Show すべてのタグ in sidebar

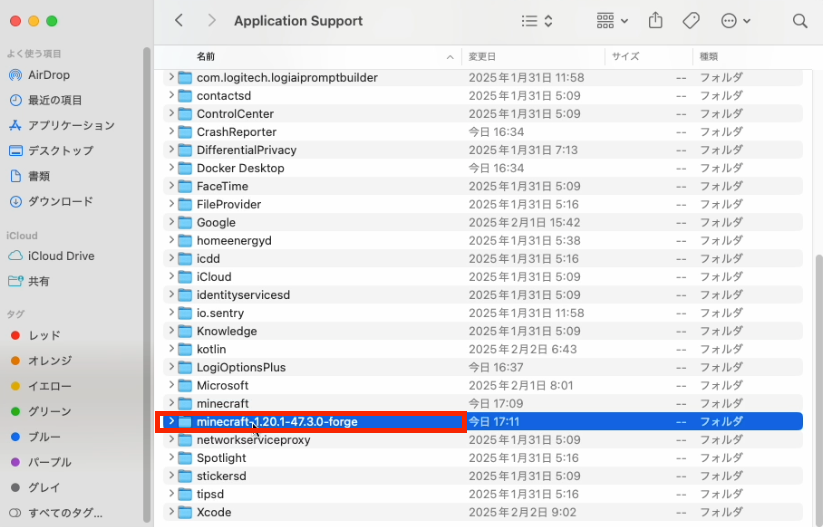56,513
